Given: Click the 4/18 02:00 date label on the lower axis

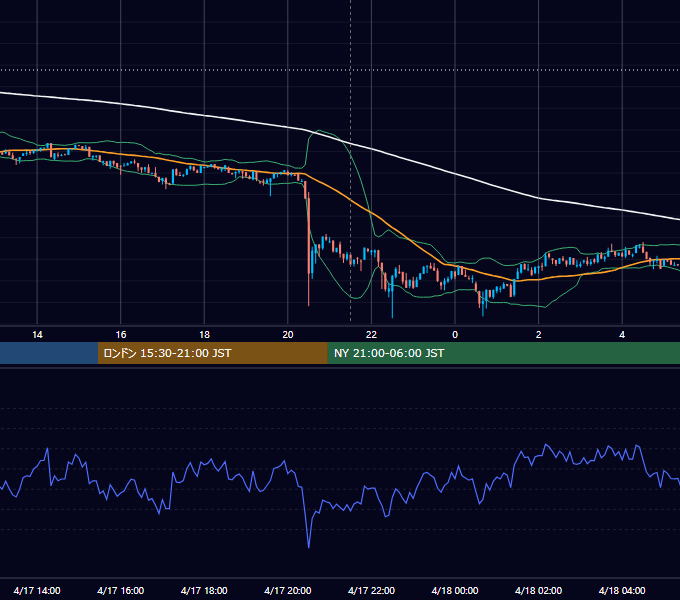Looking at the screenshot, I should 539,590.
